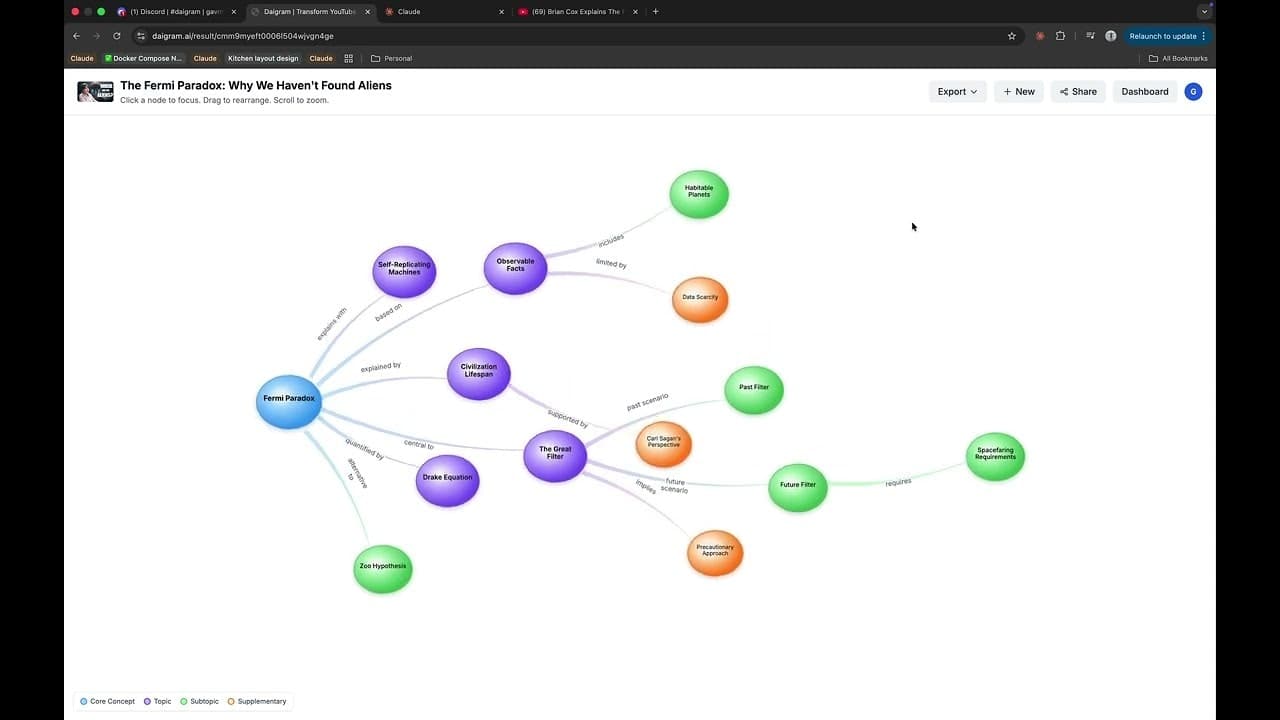Screen dimensions: 1280x720
Task: Click the Topic purple color dot in legend
Action: tap(148, 701)
